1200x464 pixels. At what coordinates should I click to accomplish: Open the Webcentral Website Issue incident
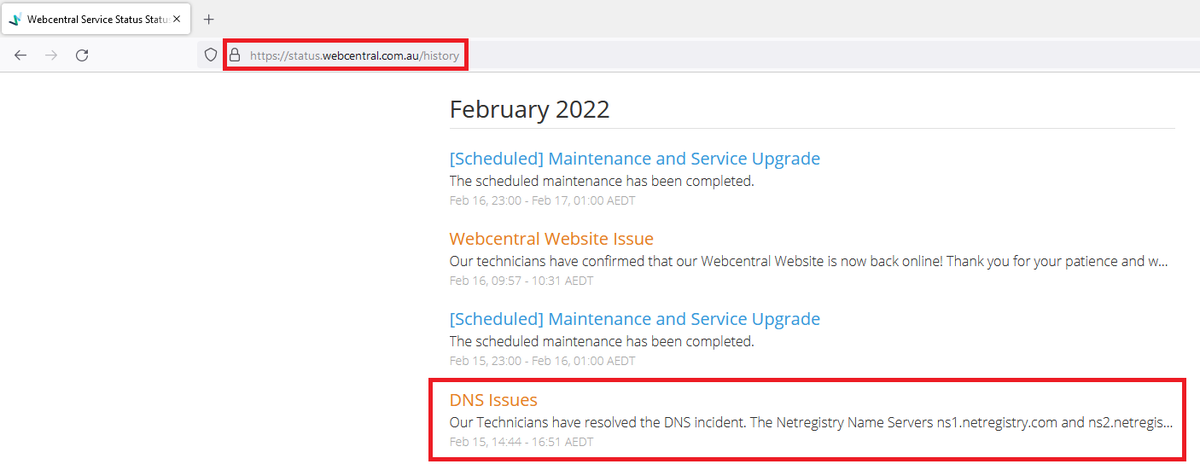(x=551, y=238)
